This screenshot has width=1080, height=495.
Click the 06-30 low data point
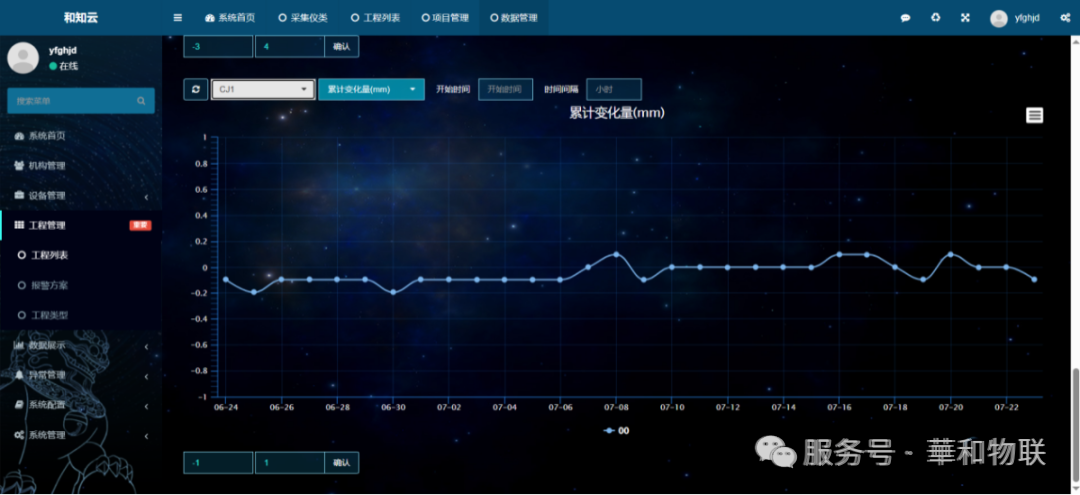[393, 292]
